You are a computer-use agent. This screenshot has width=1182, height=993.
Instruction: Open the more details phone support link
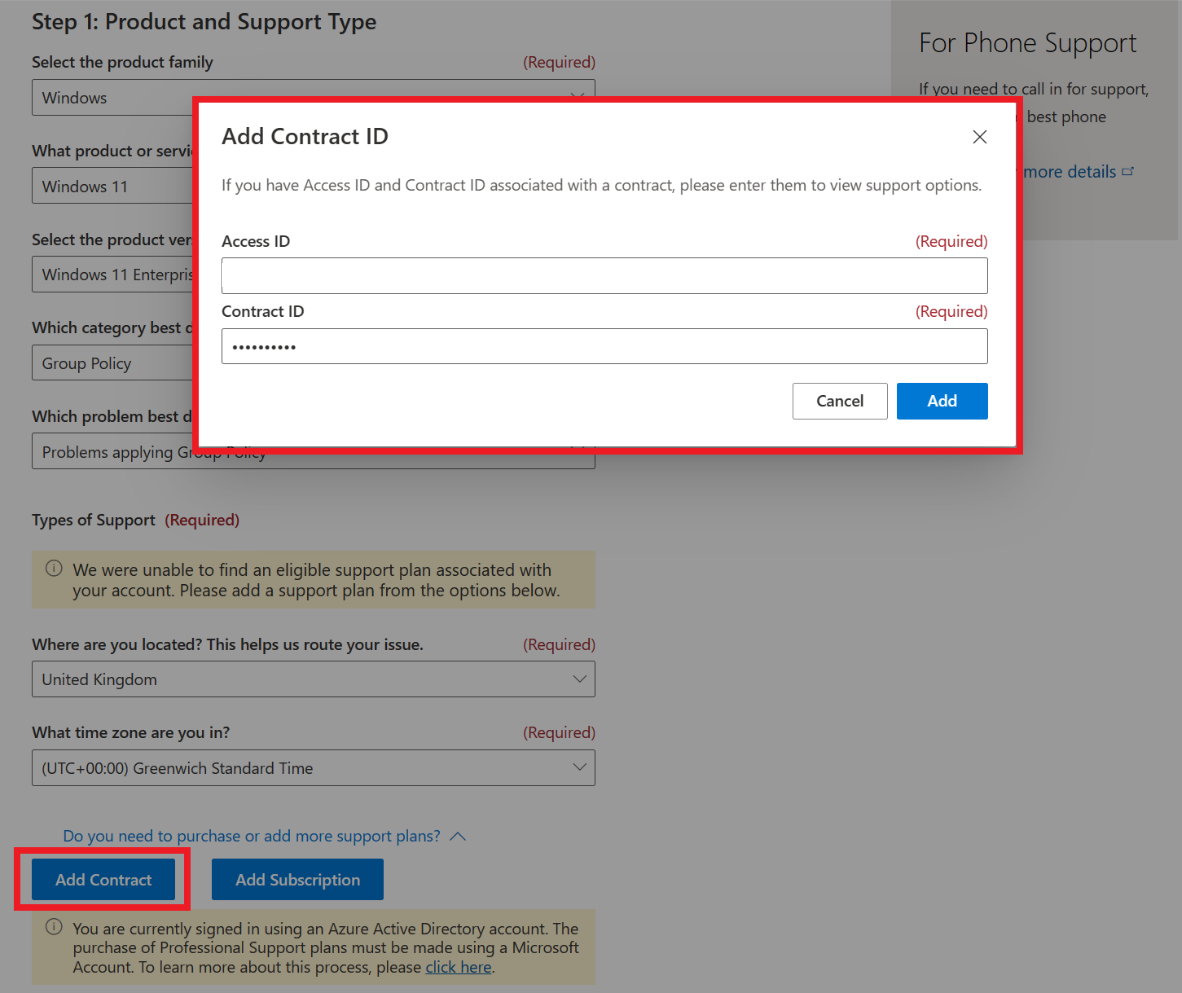1069,172
